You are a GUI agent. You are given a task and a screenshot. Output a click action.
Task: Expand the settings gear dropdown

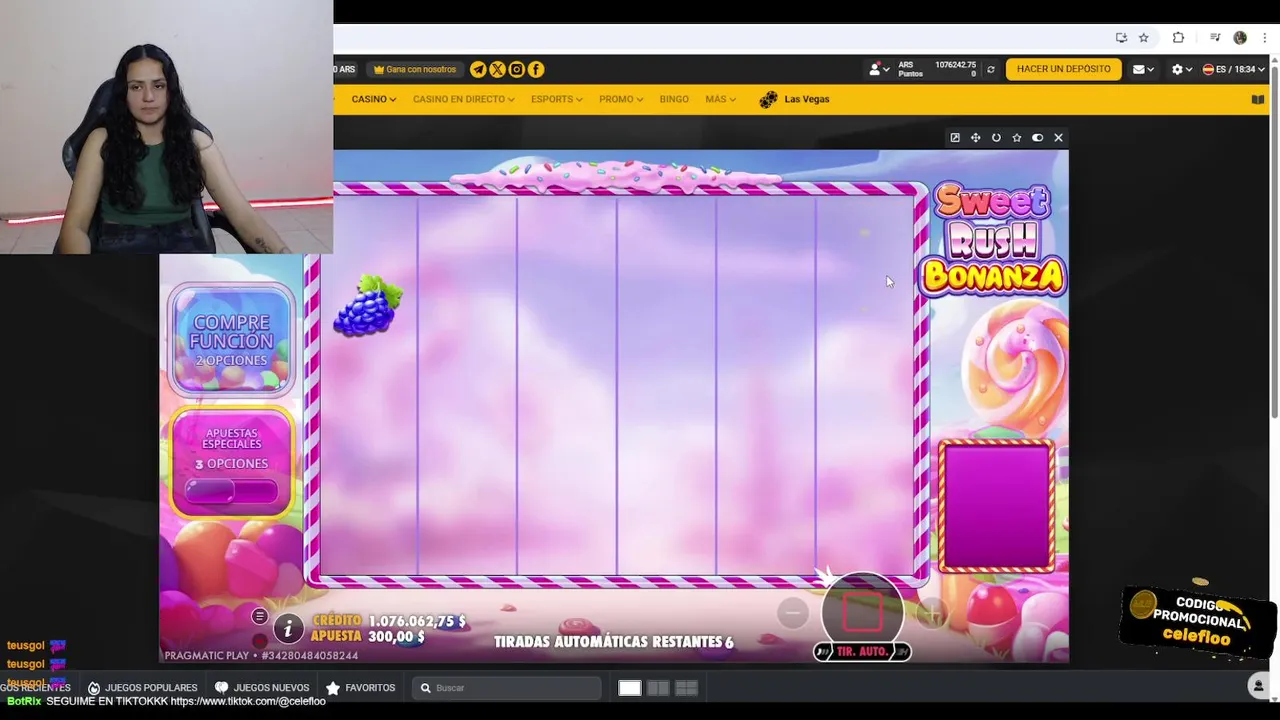click(1182, 69)
